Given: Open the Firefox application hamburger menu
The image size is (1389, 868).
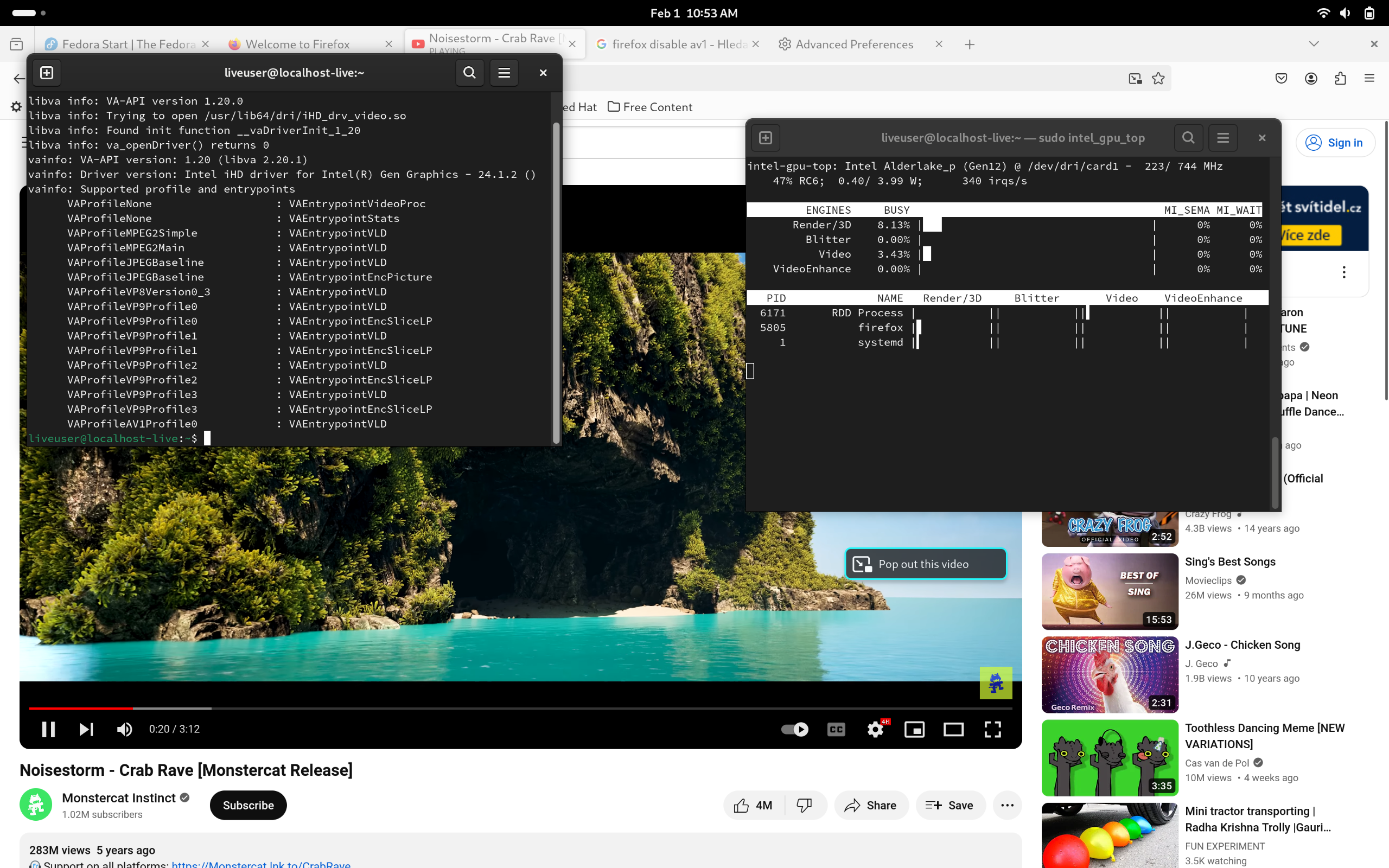Looking at the screenshot, I should pos(1369,79).
